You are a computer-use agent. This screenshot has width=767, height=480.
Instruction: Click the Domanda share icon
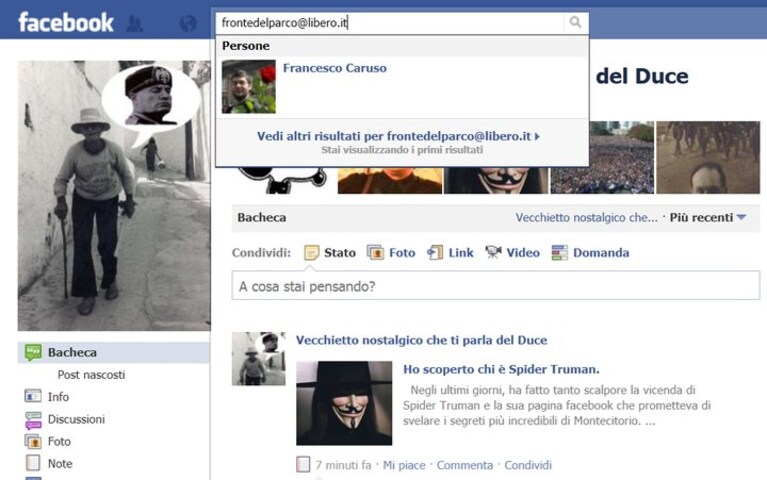(560, 252)
